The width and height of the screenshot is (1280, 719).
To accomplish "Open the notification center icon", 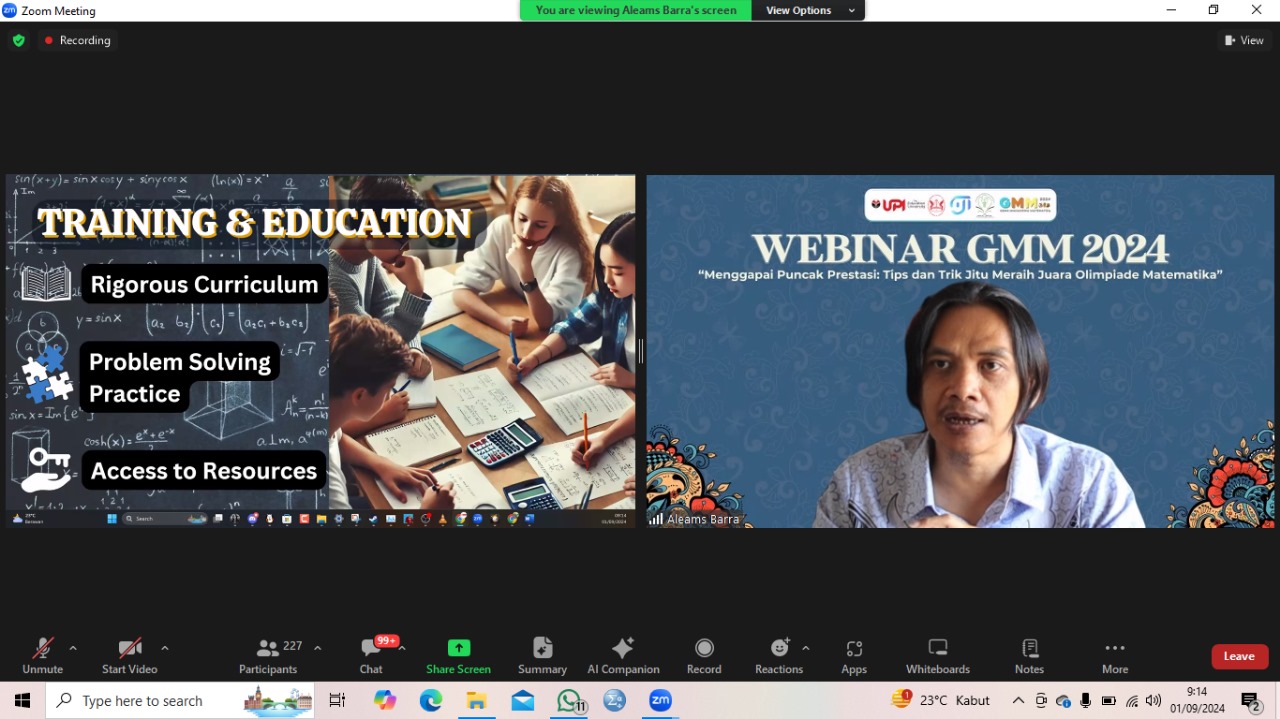I will [x=1251, y=701].
